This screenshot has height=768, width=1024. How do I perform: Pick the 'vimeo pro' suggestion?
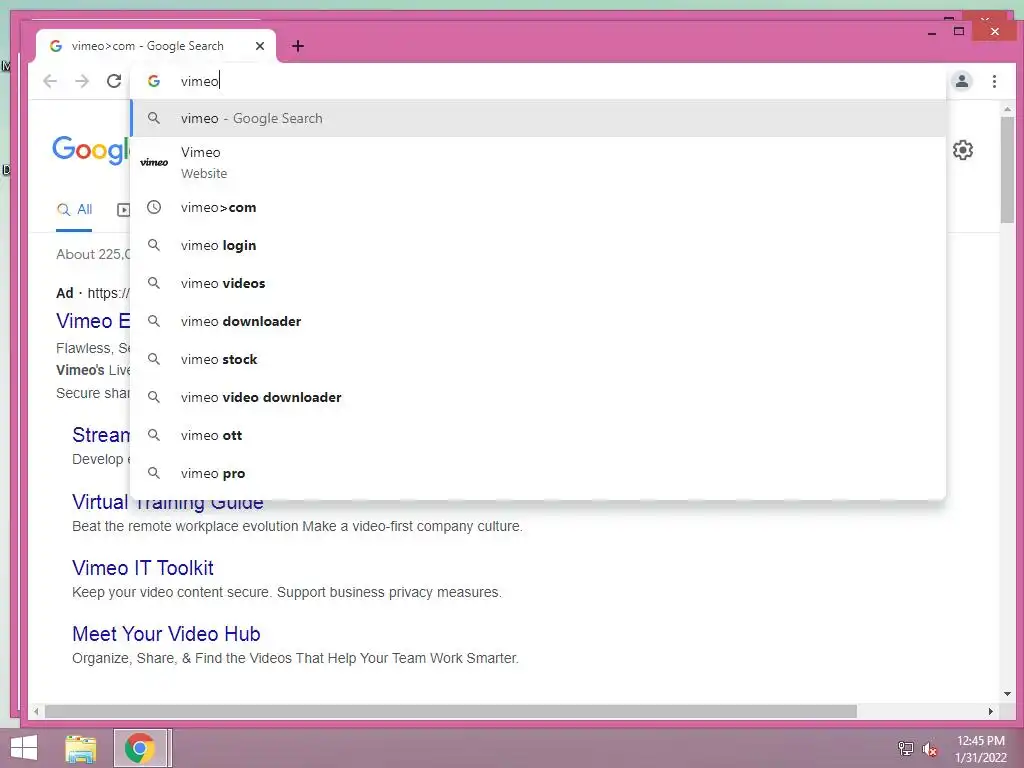pyautogui.click(x=538, y=473)
